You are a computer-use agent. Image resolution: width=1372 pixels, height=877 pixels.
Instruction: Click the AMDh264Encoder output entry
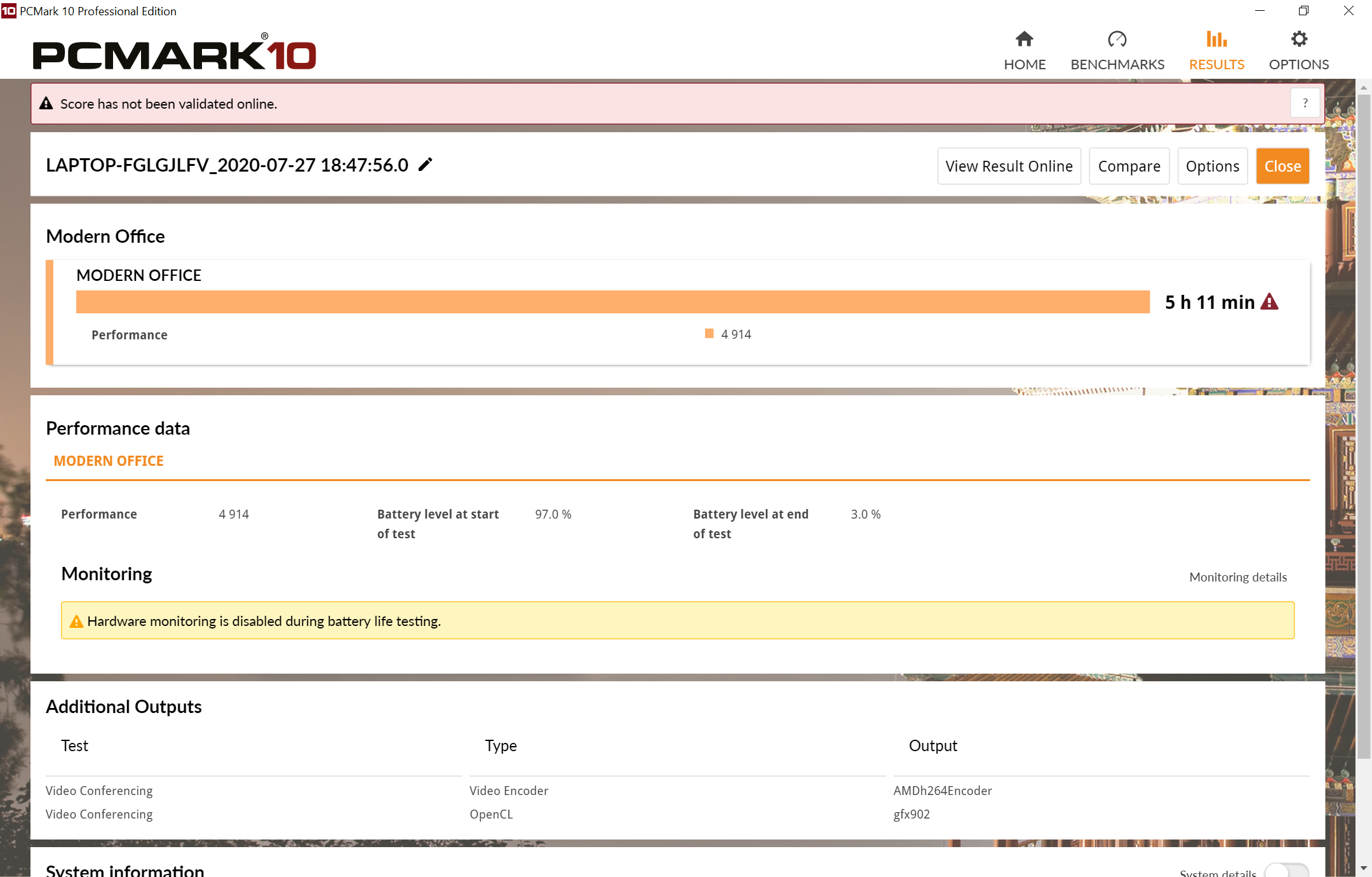pos(943,791)
